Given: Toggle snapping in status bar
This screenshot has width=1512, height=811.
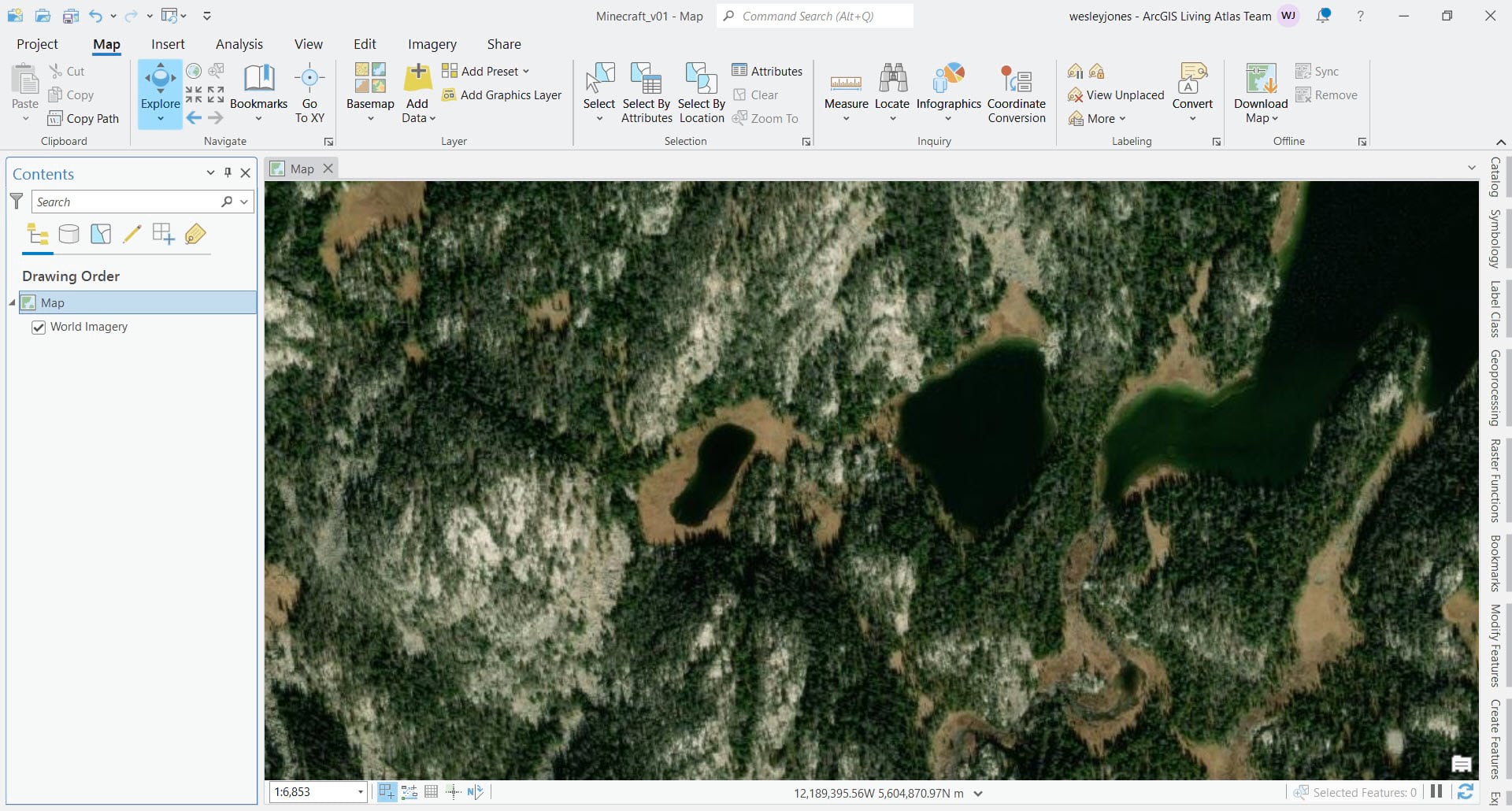Looking at the screenshot, I should pyautogui.click(x=387, y=792).
